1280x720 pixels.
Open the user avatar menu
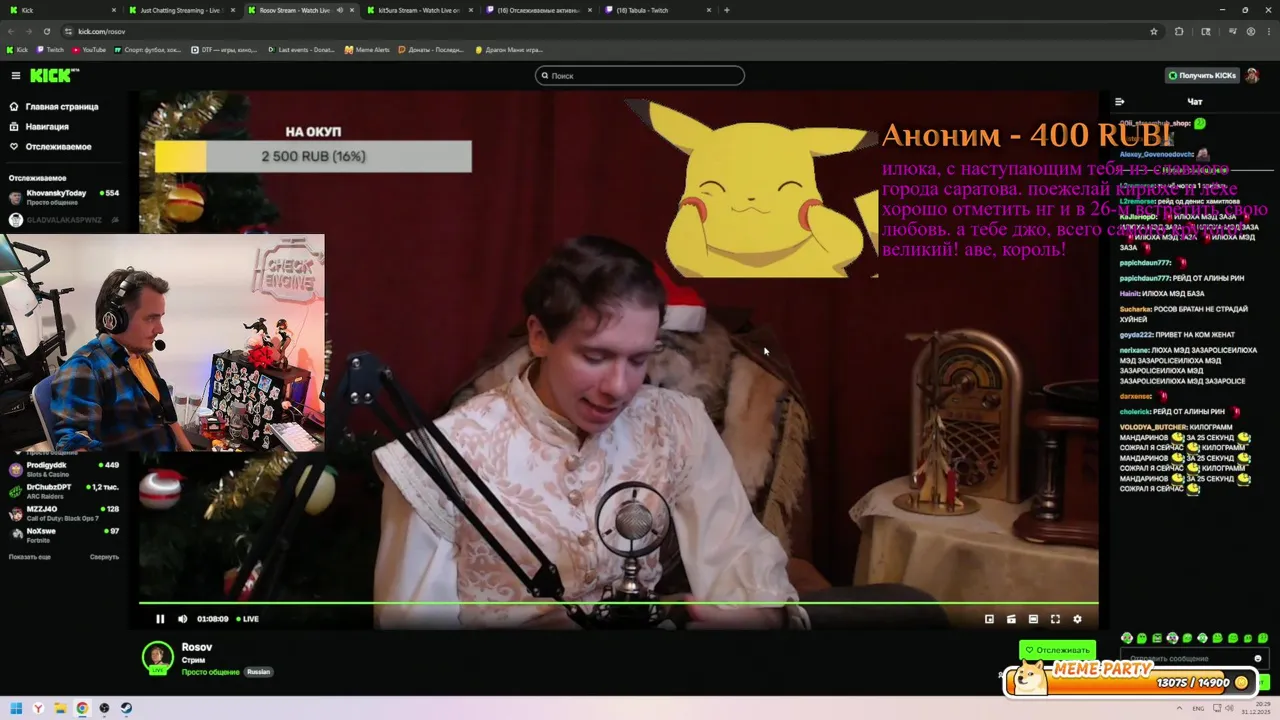(x=1252, y=75)
